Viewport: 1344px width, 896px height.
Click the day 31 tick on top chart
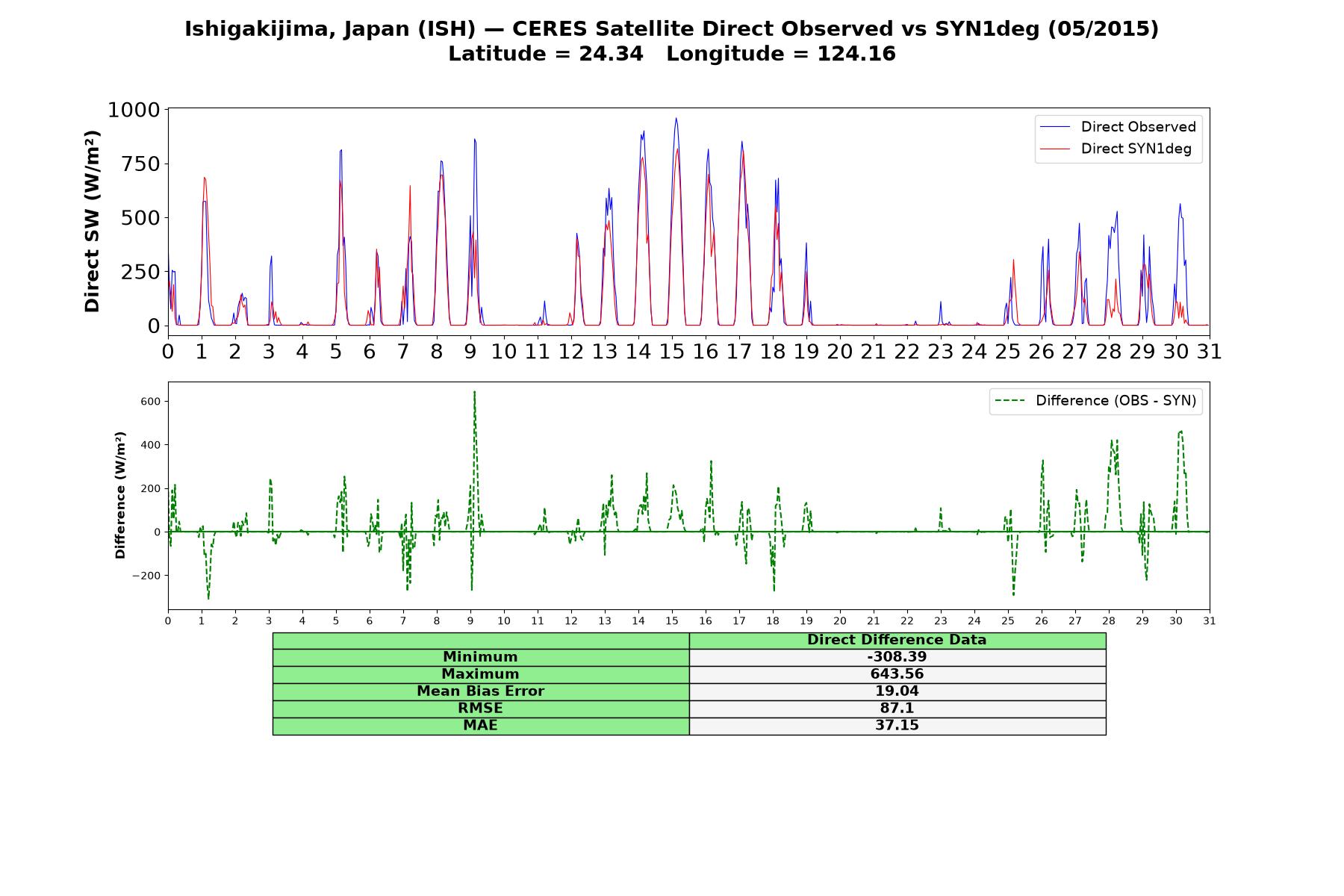pyautogui.click(x=1210, y=352)
